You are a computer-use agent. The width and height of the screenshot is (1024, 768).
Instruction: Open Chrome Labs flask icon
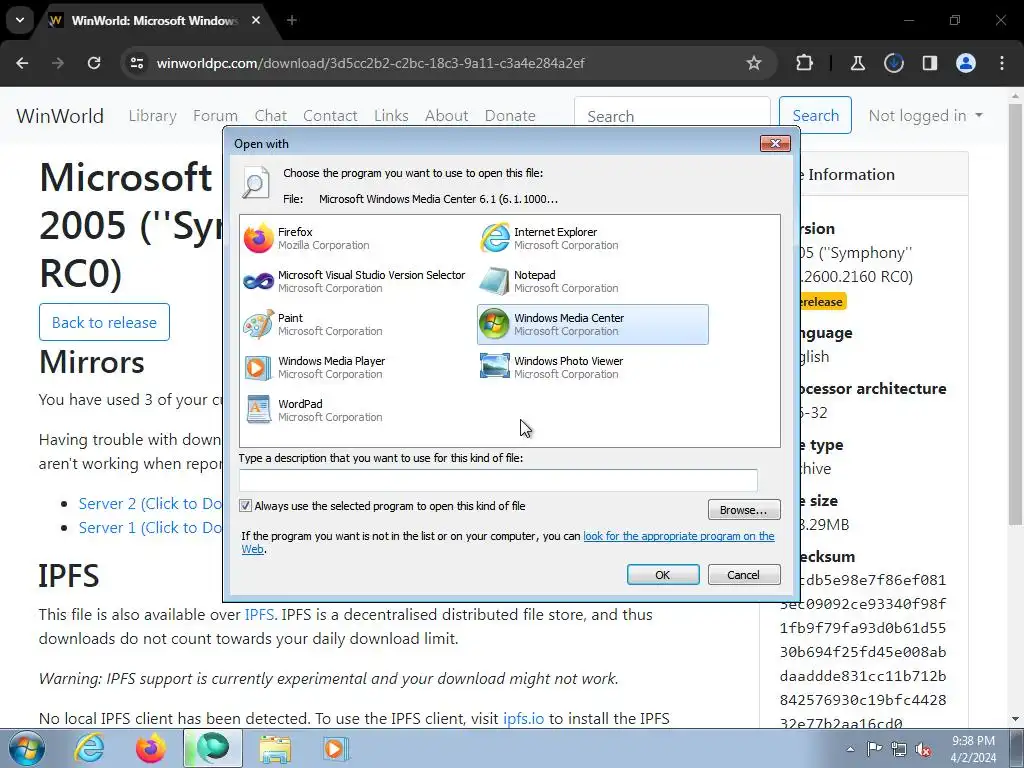[857, 63]
